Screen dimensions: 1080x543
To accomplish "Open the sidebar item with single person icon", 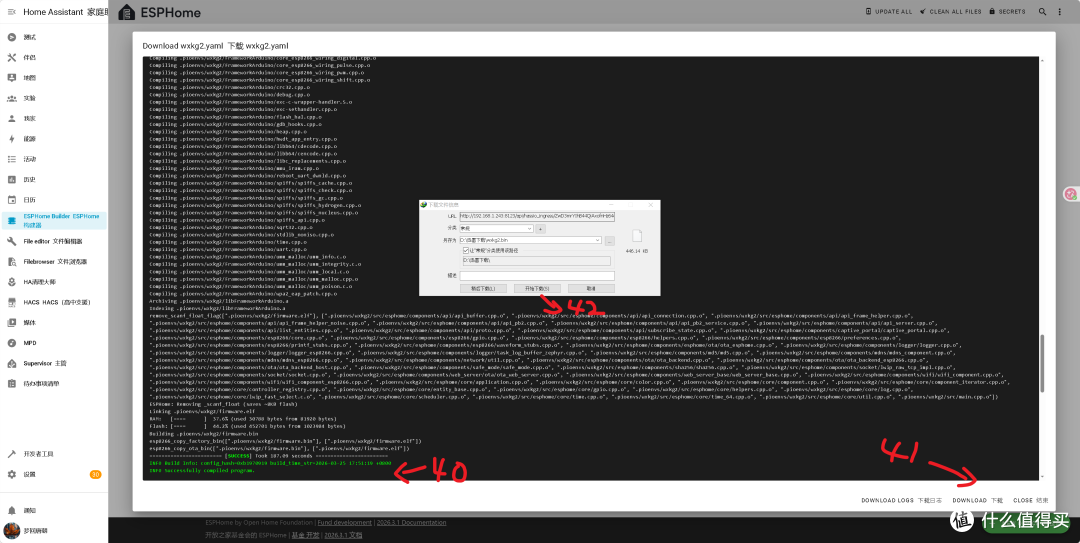I will (54, 119).
